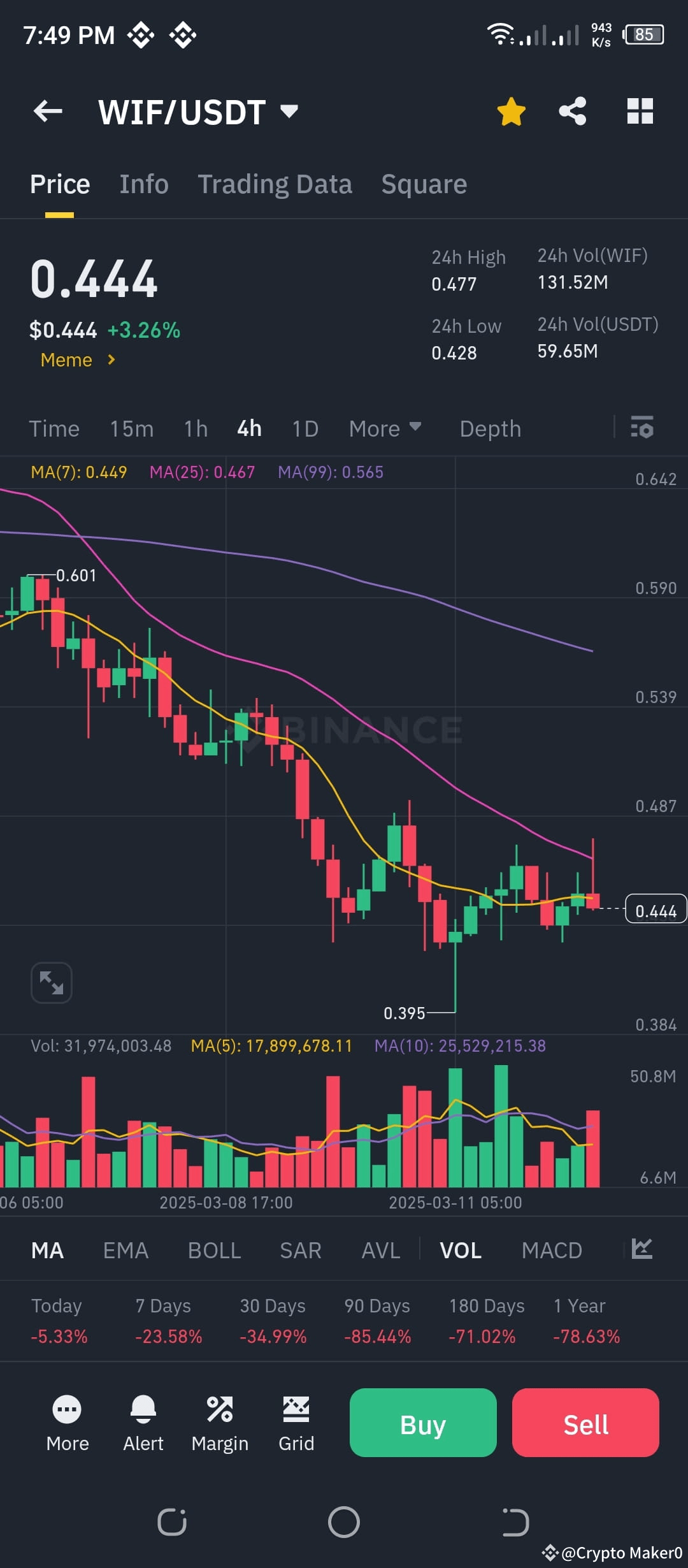The width and height of the screenshot is (688, 1568).
Task: Navigate back using the arrow icon
Action: tap(48, 111)
